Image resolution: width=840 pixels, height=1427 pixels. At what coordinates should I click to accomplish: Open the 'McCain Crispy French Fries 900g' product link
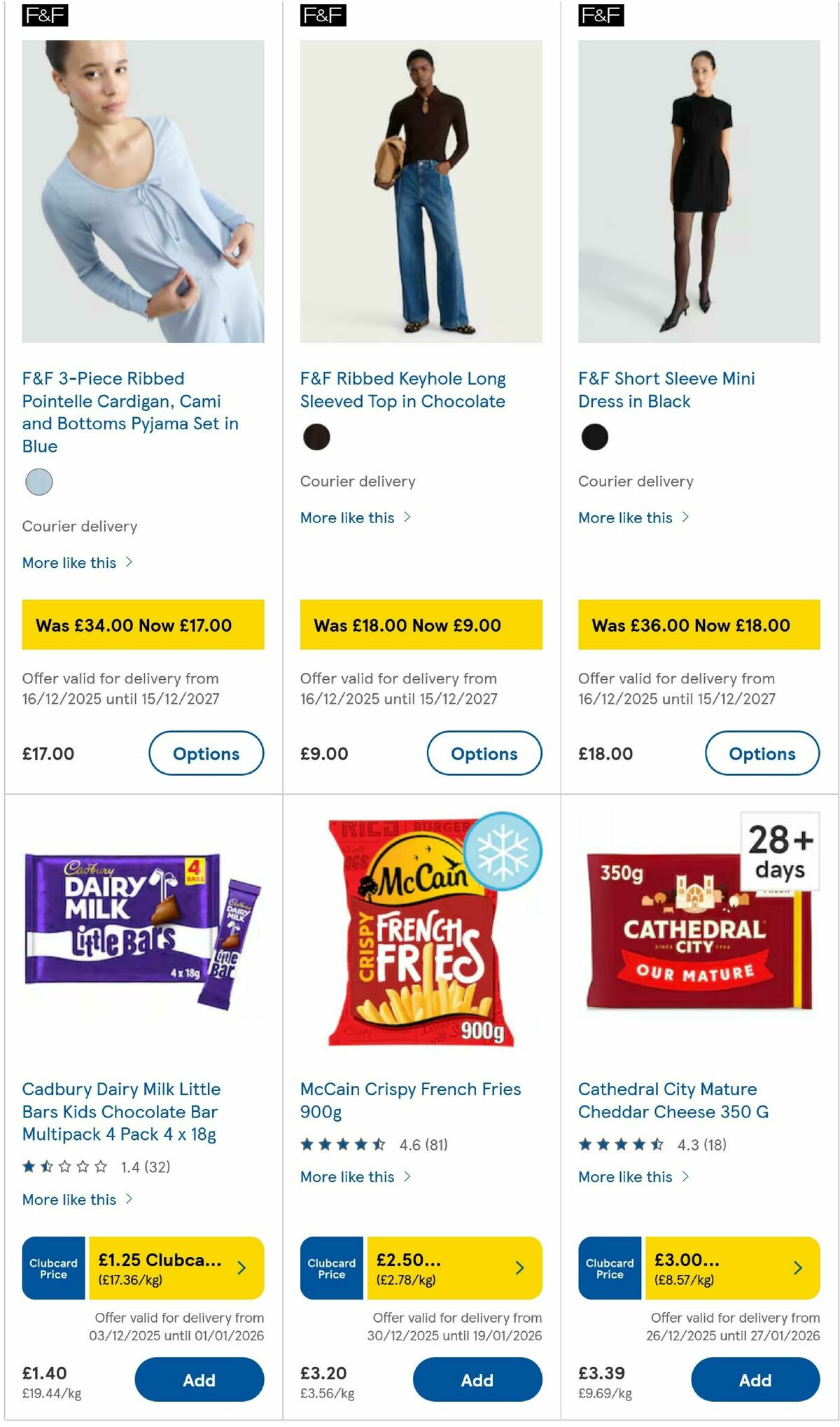pos(409,1101)
